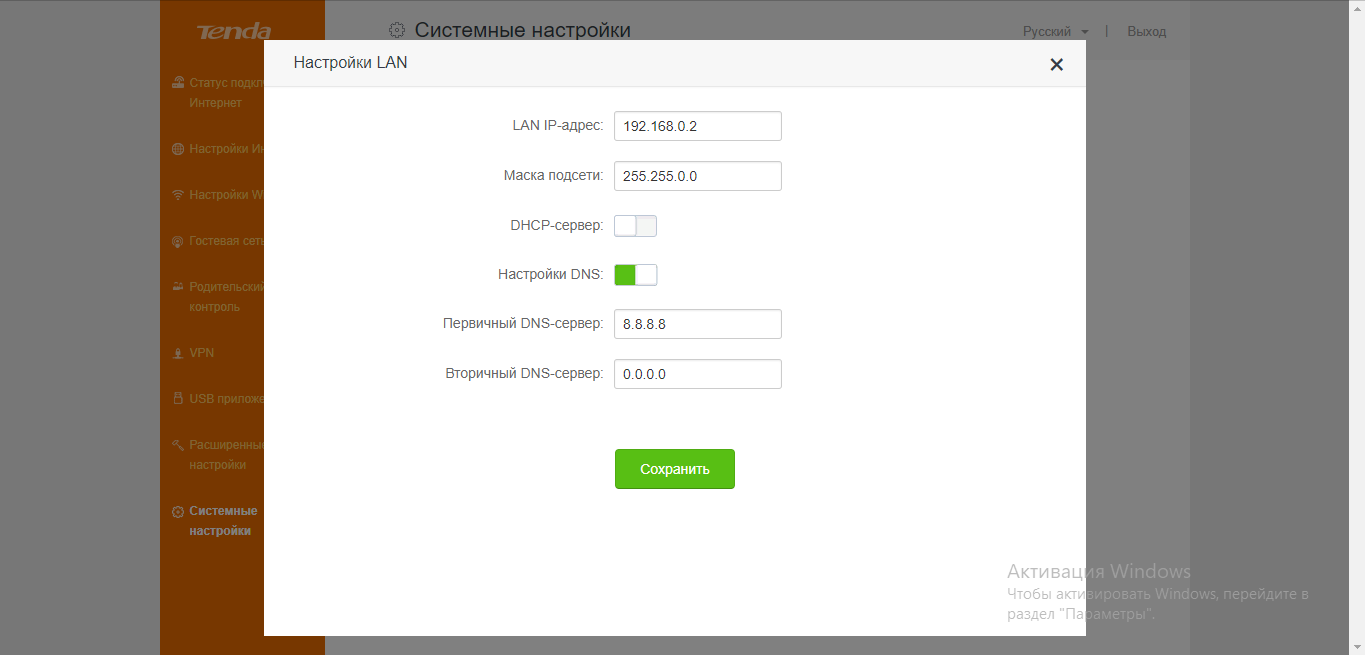
Task: Click the USB приложение sidebar icon
Action: (178, 399)
